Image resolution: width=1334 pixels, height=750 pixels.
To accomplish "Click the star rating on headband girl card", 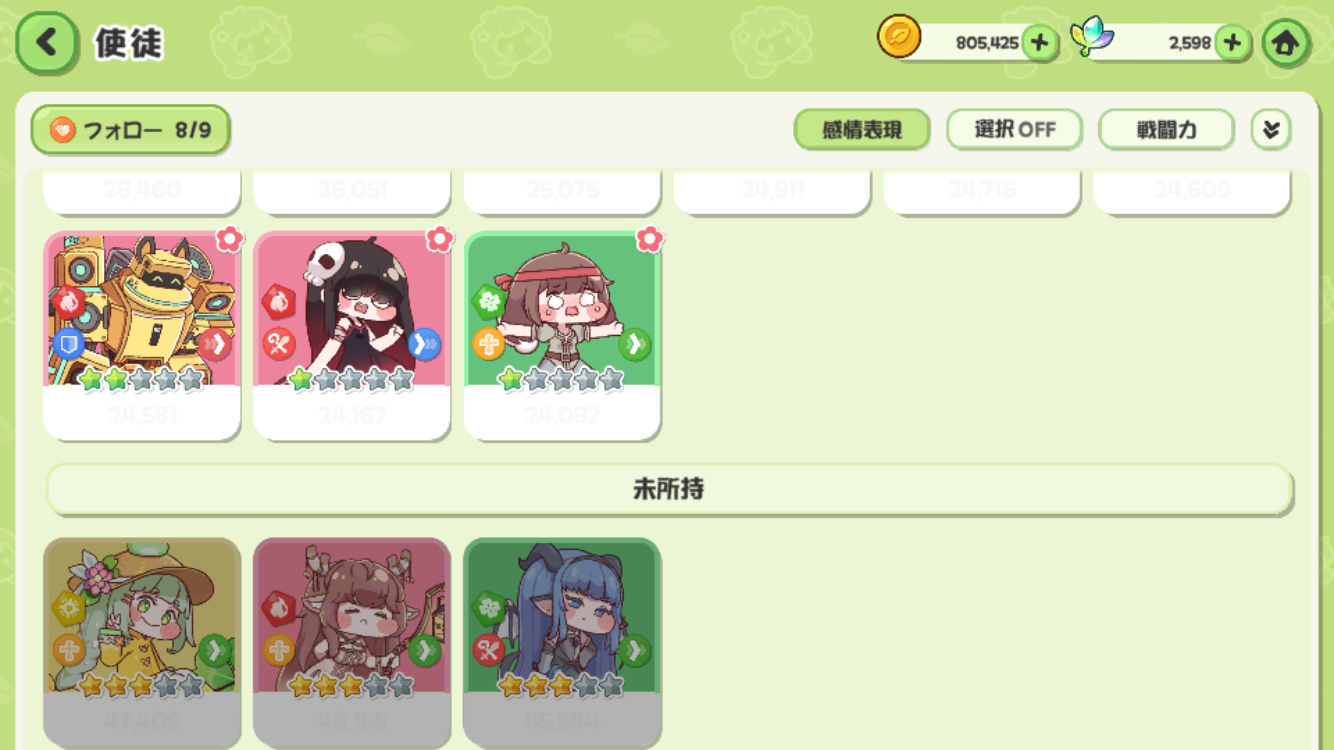I will [562, 380].
